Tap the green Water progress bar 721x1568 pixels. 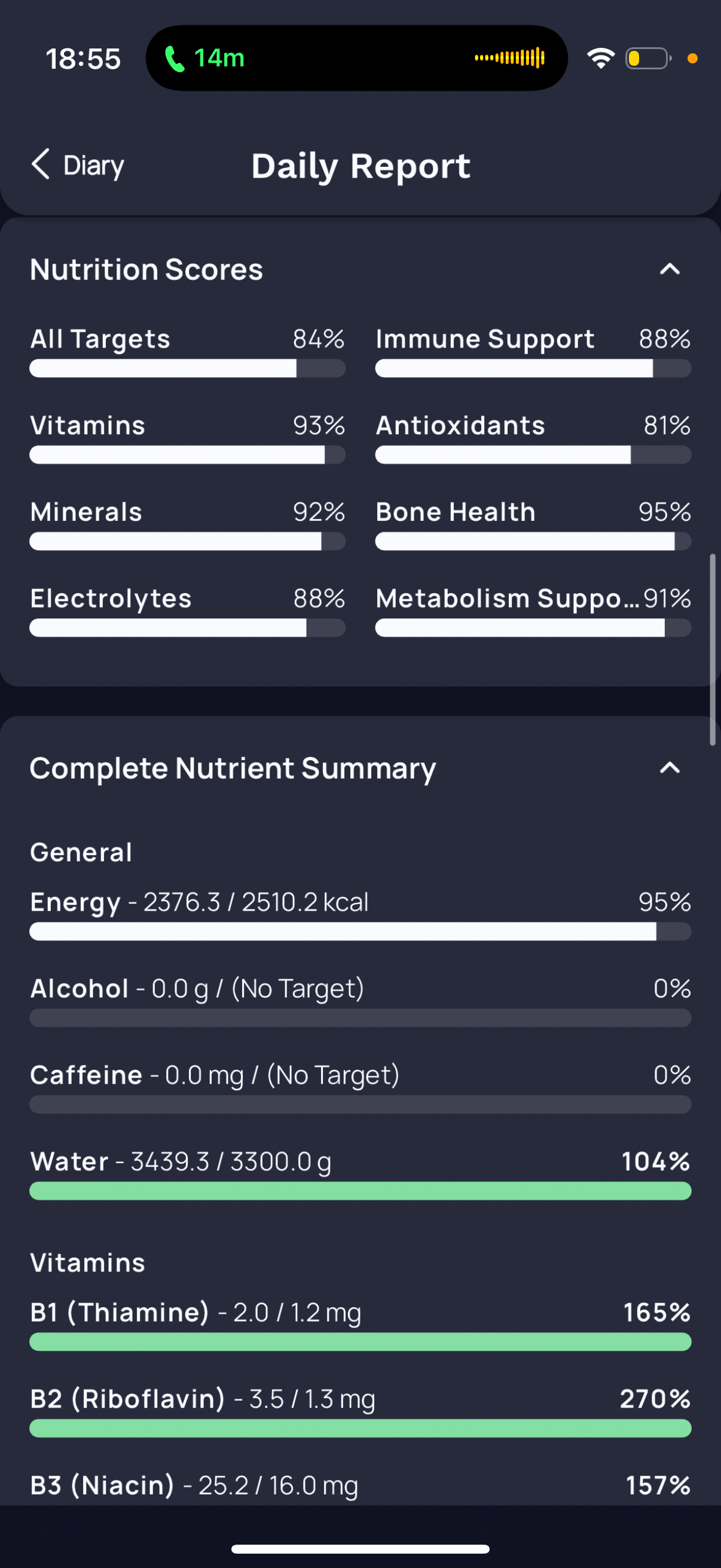click(x=360, y=1191)
